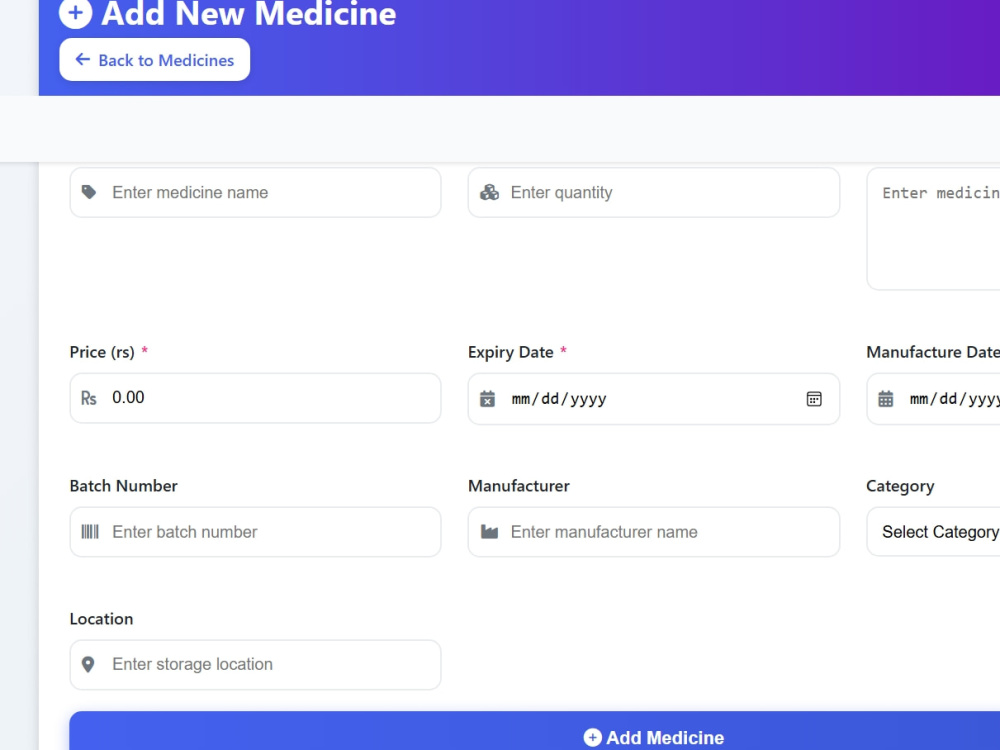Open the Select Category dropdown
Screen dimensions: 1000x750
(933, 532)
